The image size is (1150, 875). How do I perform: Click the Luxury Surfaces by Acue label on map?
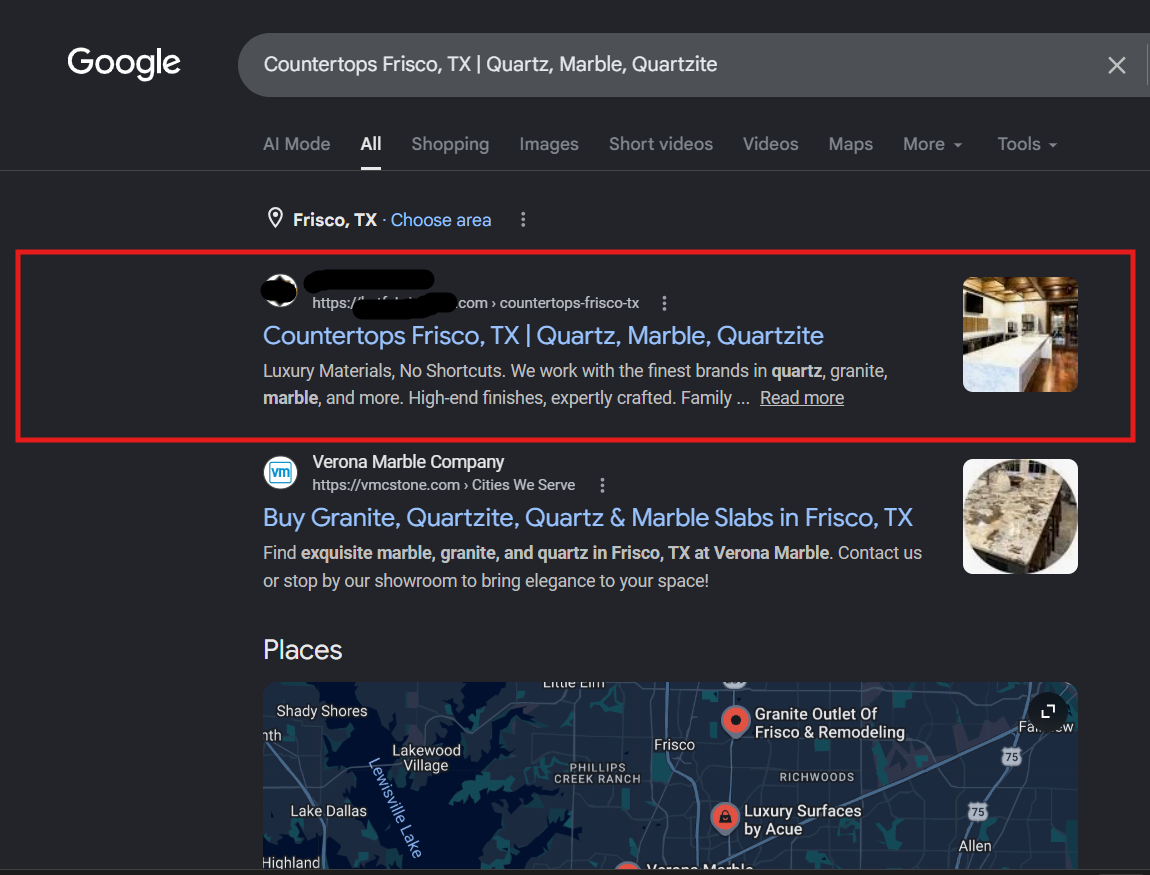point(802,820)
